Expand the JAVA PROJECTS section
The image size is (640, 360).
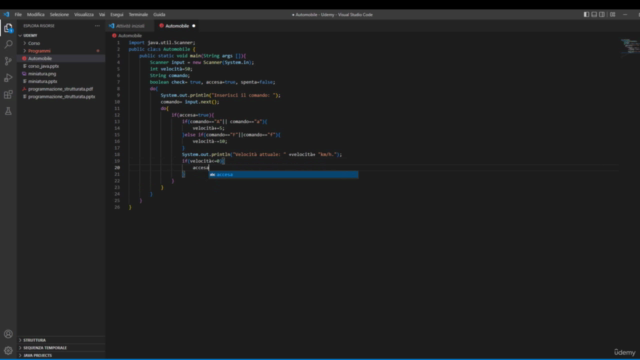click(x=61, y=356)
